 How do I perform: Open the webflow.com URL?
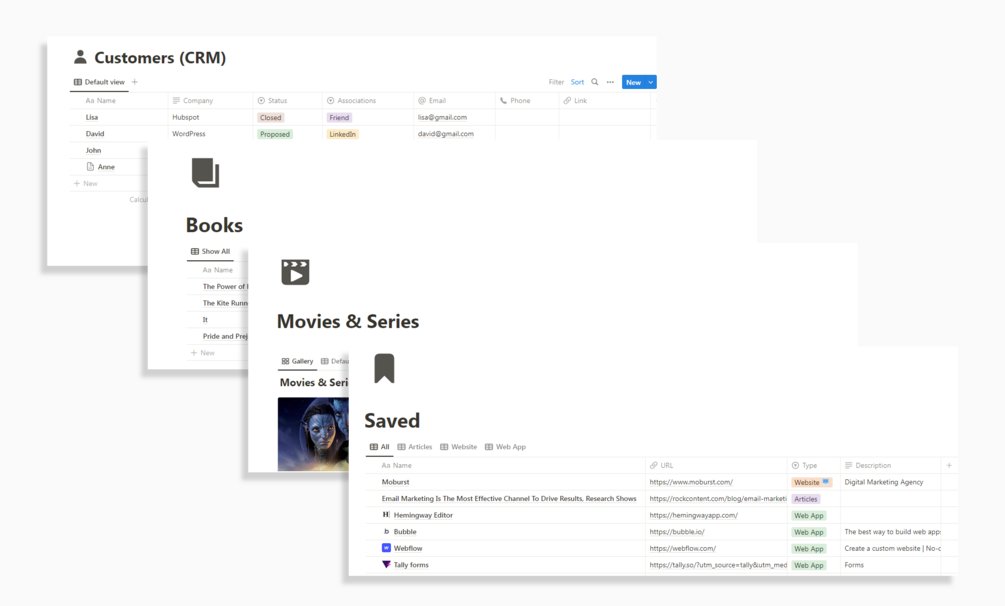pyautogui.click(x=683, y=548)
